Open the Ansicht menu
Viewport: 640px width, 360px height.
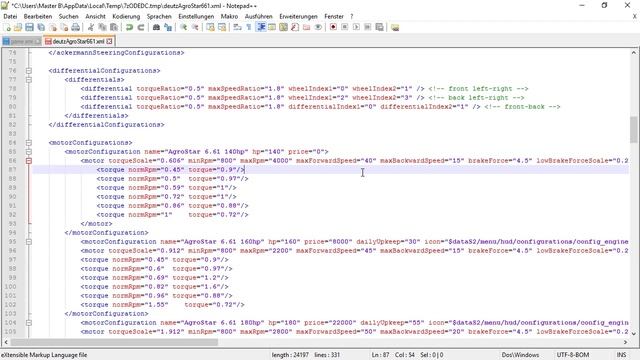[x=96, y=16]
